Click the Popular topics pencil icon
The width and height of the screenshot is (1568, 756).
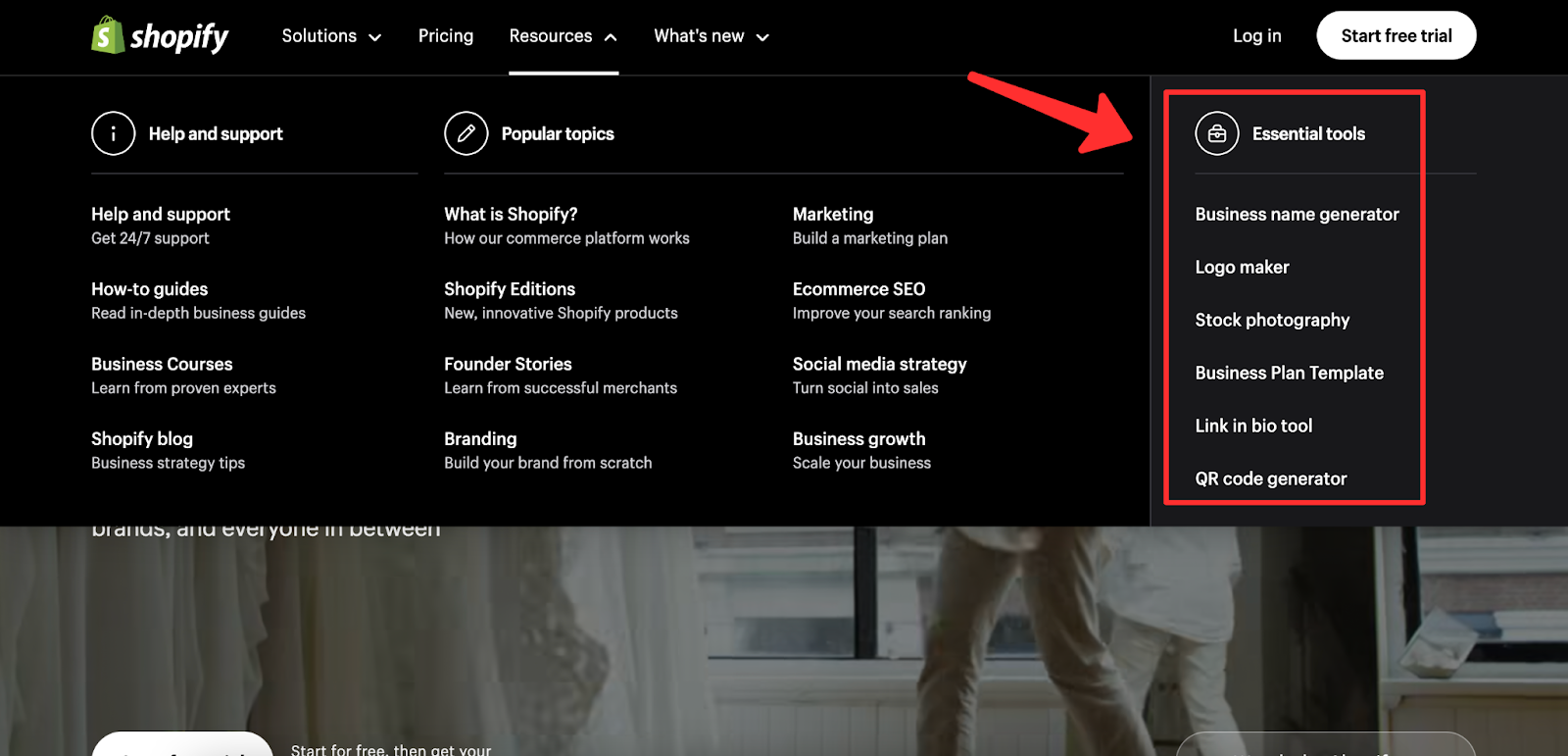[465, 133]
